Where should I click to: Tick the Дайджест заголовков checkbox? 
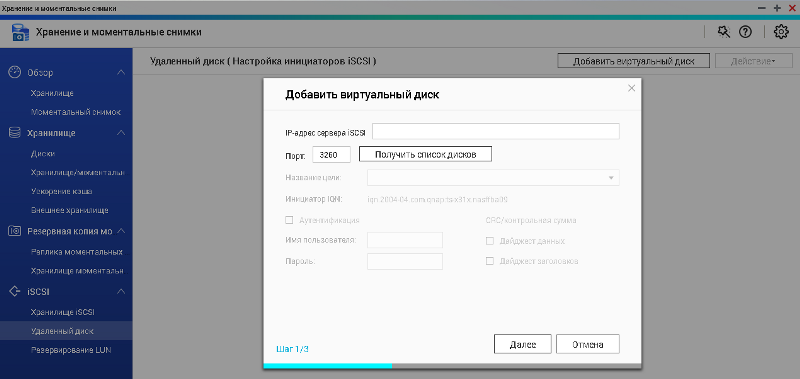[490, 261]
